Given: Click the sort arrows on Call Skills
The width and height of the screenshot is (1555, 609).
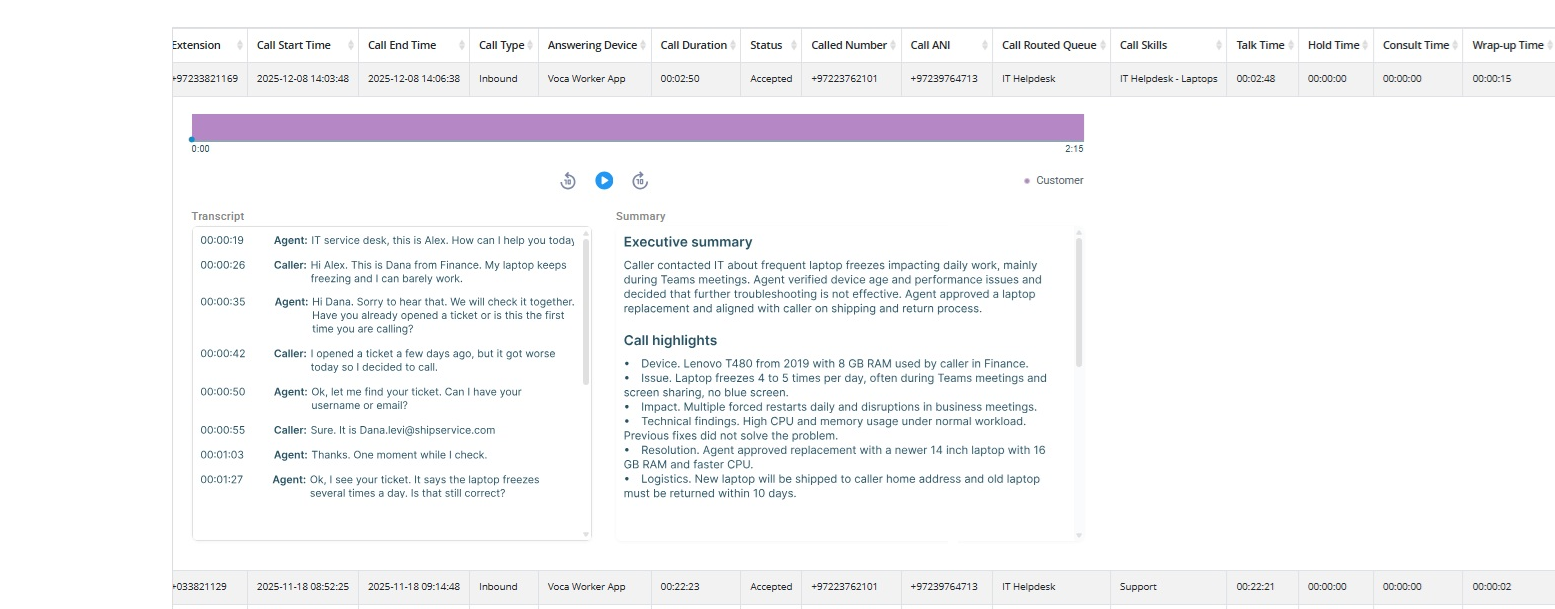Looking at the screenshot, I should coord(1218,46).
